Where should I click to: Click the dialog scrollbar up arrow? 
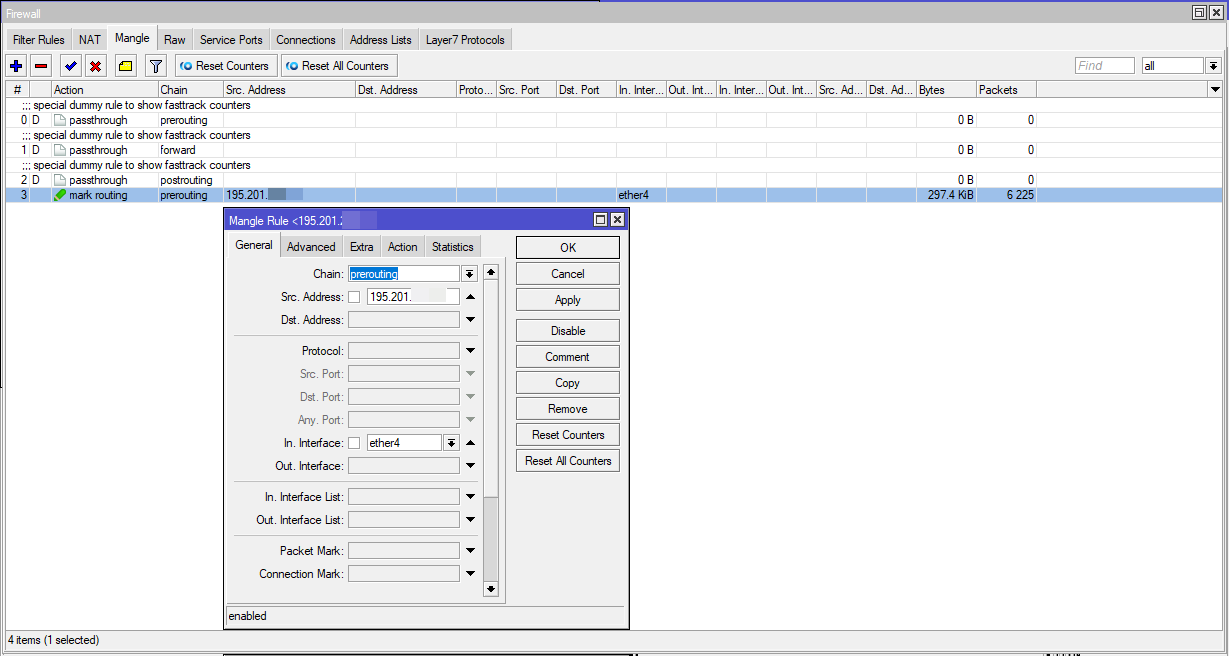tap(490, 272)
